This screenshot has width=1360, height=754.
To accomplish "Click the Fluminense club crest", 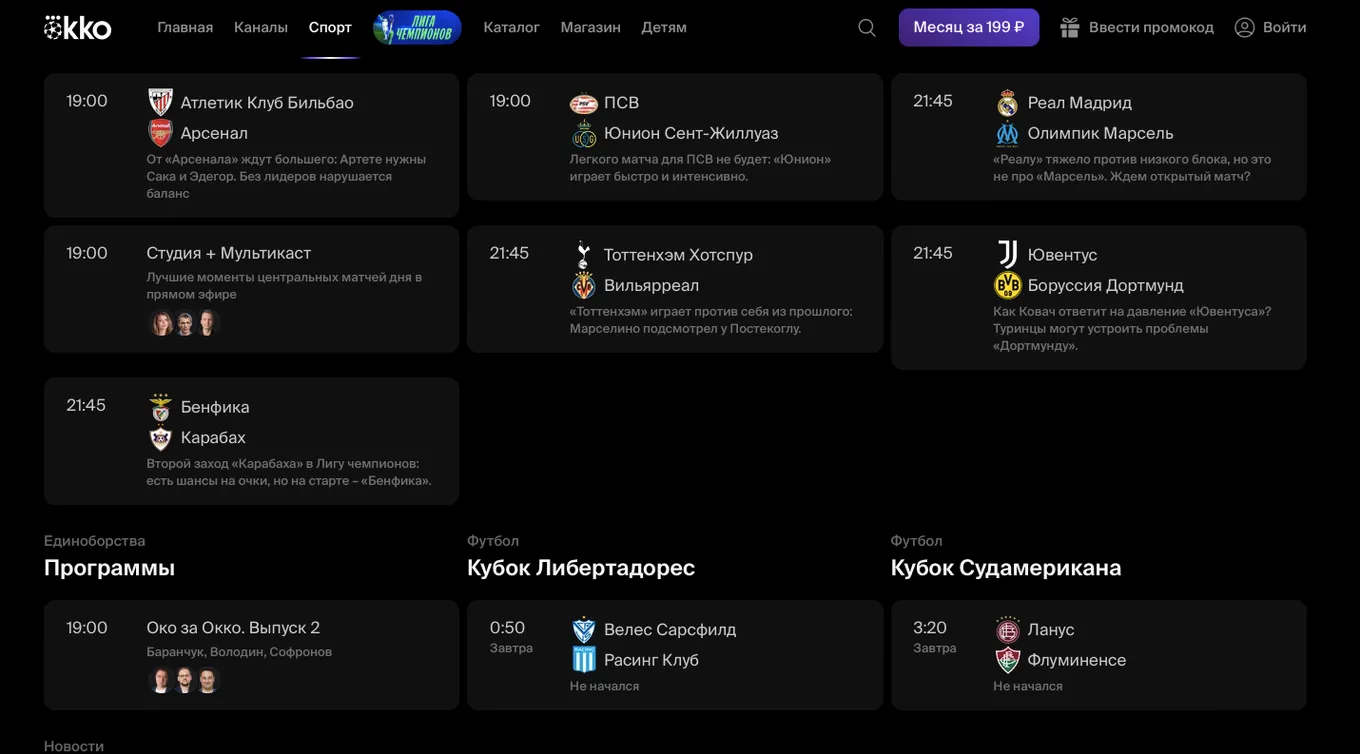I will click(1007, 660).
